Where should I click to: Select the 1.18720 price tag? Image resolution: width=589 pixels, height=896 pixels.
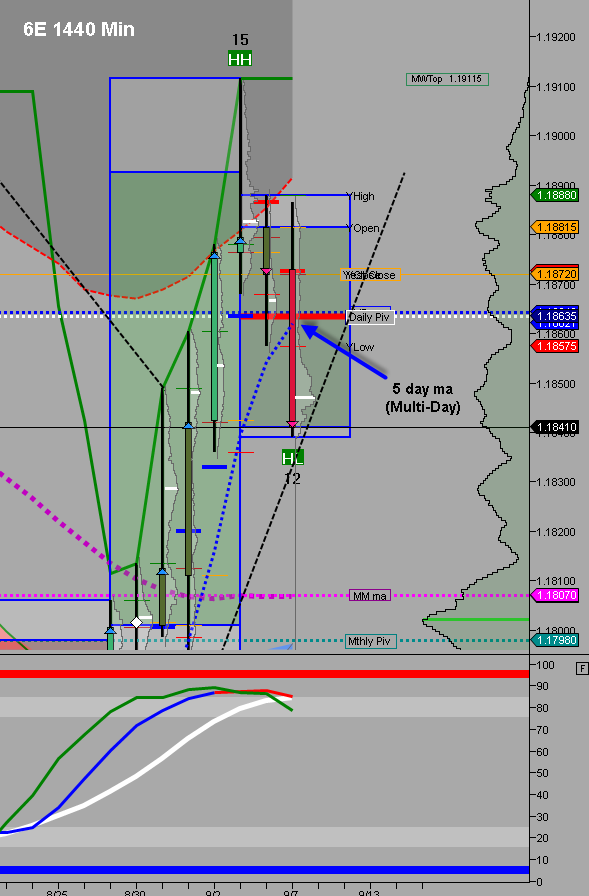pyautogui.click(x=555, y=274)
